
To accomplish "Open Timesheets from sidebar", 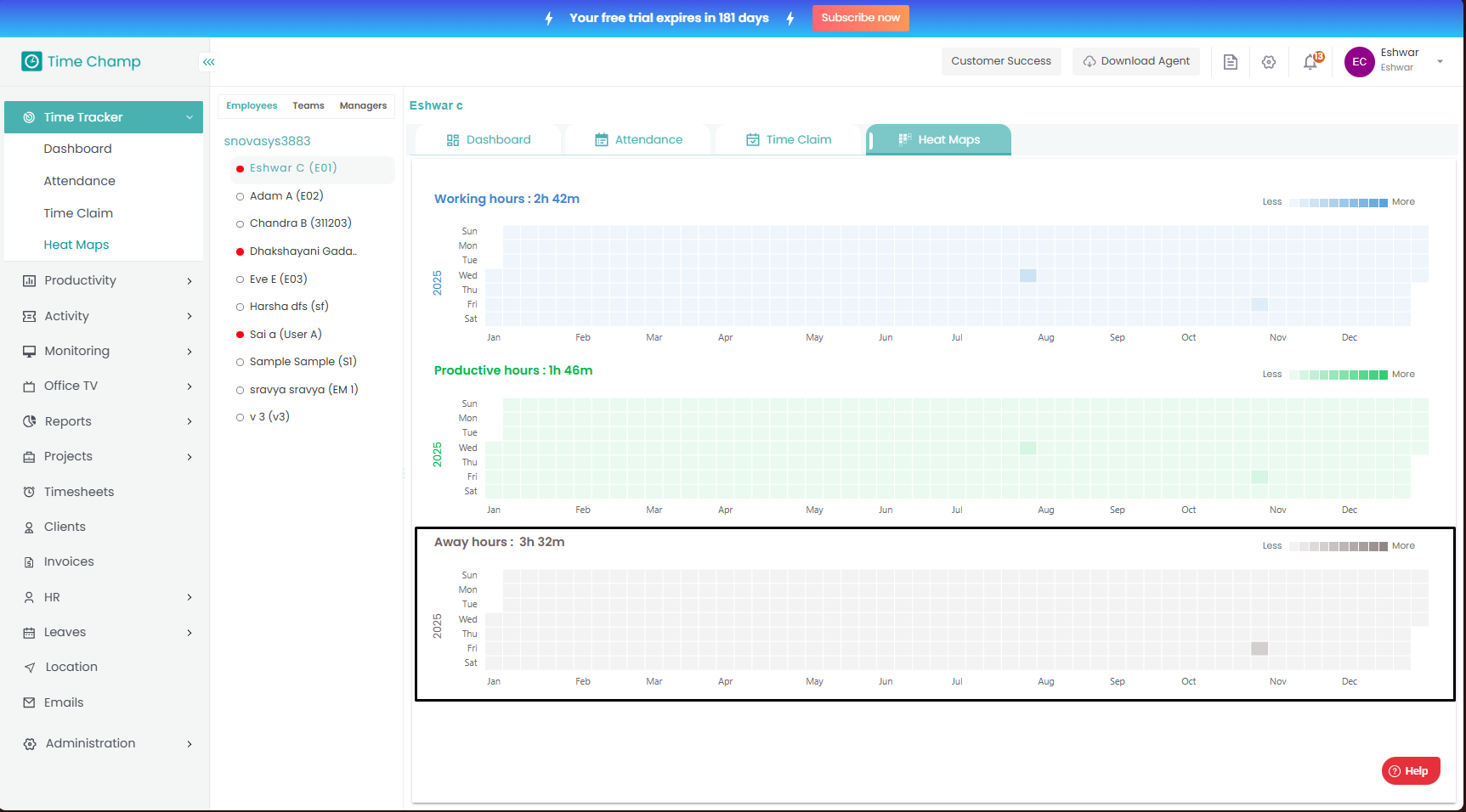I will [78, 492].
